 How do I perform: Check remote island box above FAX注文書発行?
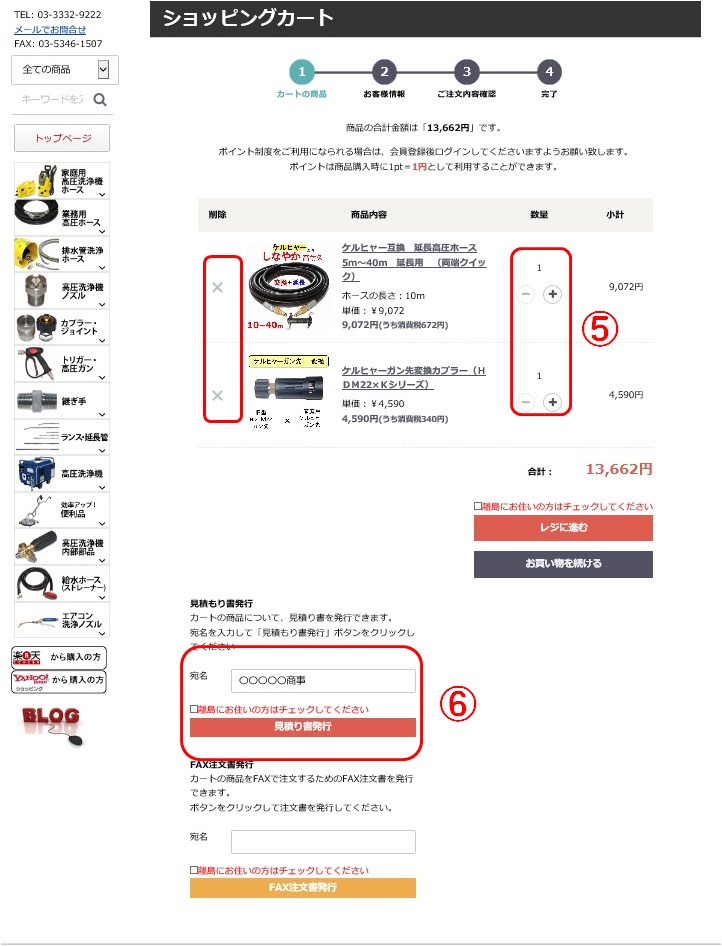click(x=194, y=870)
